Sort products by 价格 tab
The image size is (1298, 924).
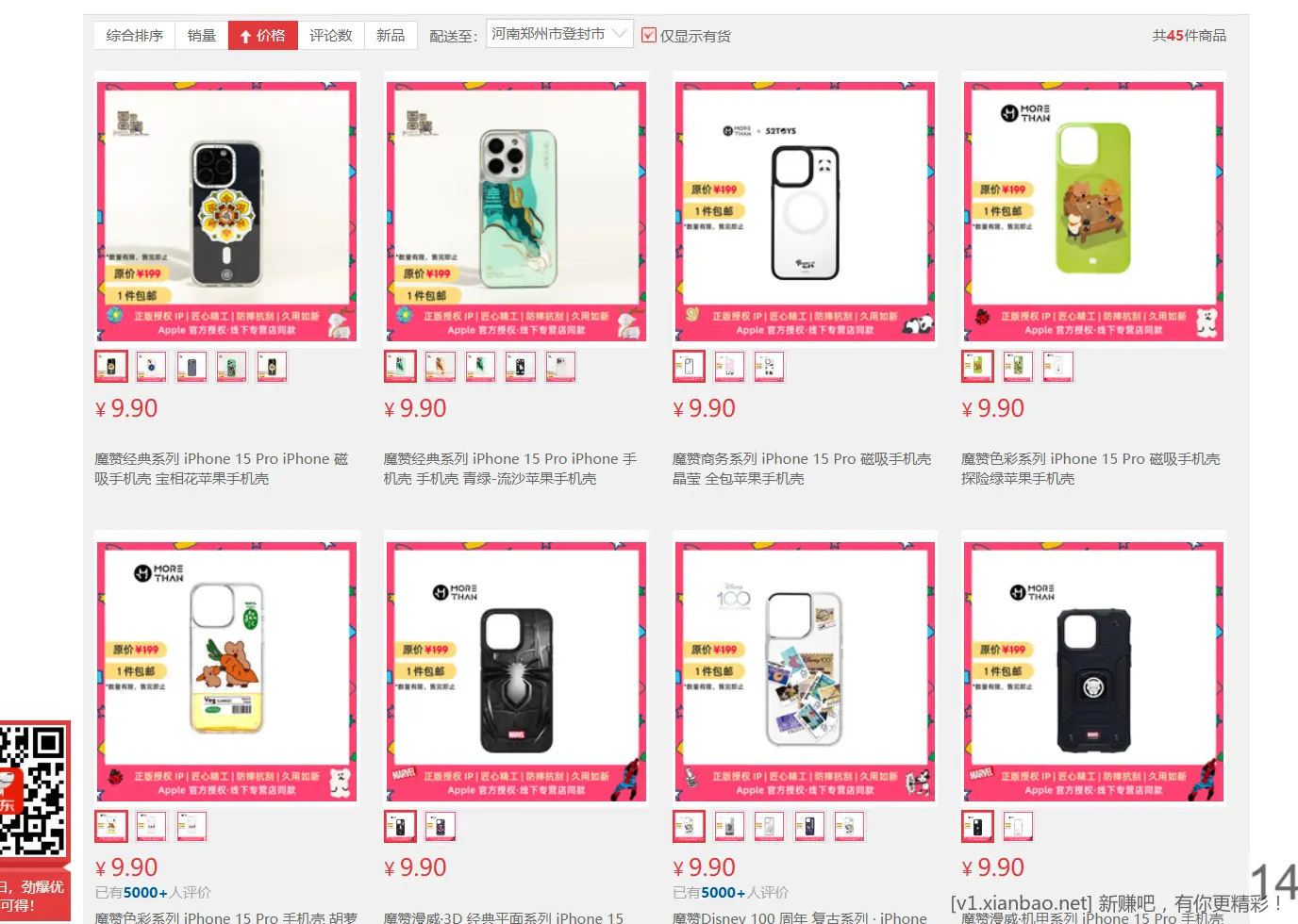pos(262,36)
